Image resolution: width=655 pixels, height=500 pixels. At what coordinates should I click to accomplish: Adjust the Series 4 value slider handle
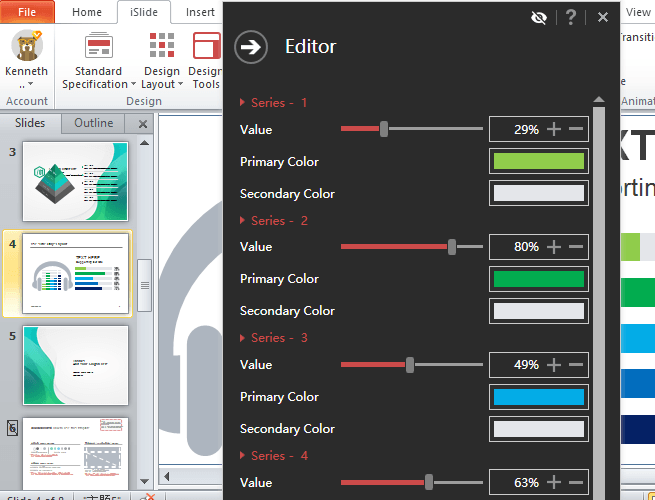tap(429, 482)
